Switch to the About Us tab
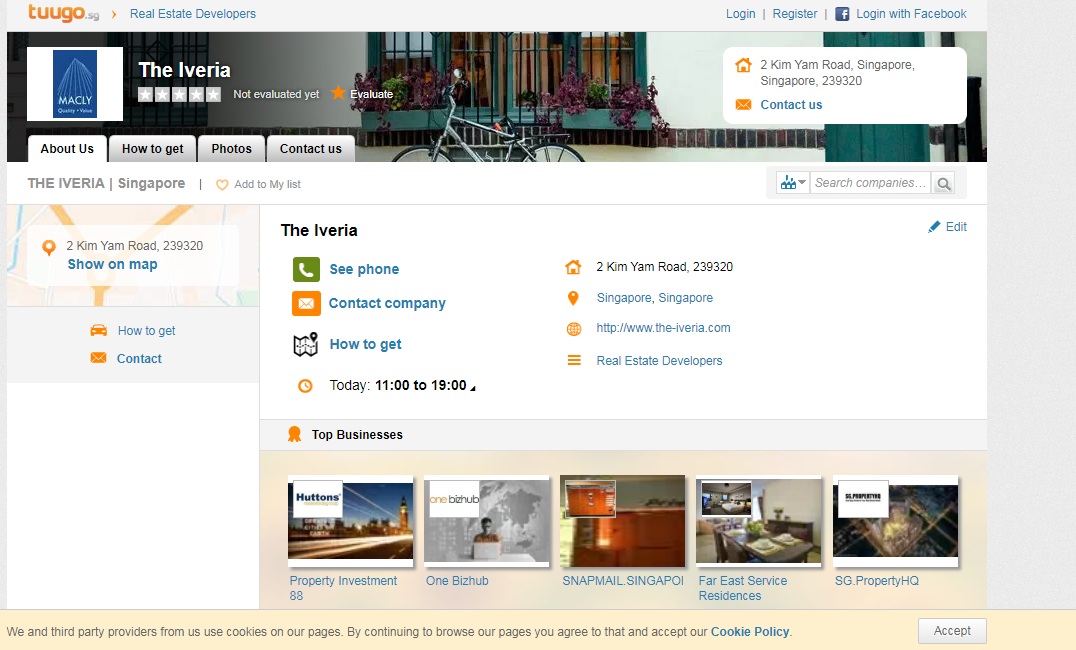Screen dimensions: 1076x650 pyautogui.click(x=67, y=148)
